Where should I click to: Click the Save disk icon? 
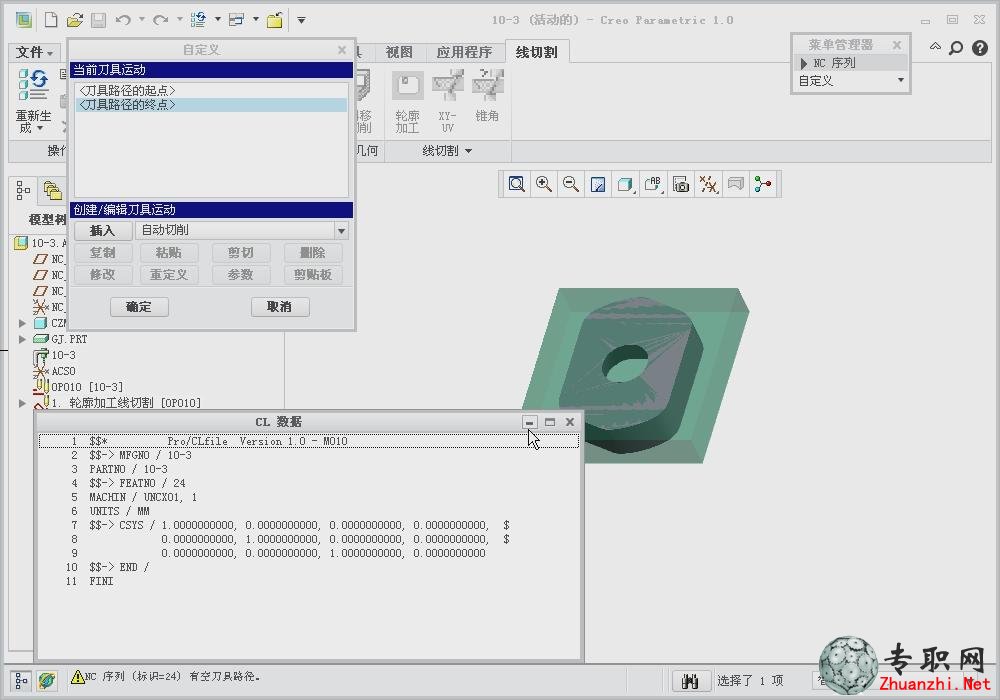98,20
